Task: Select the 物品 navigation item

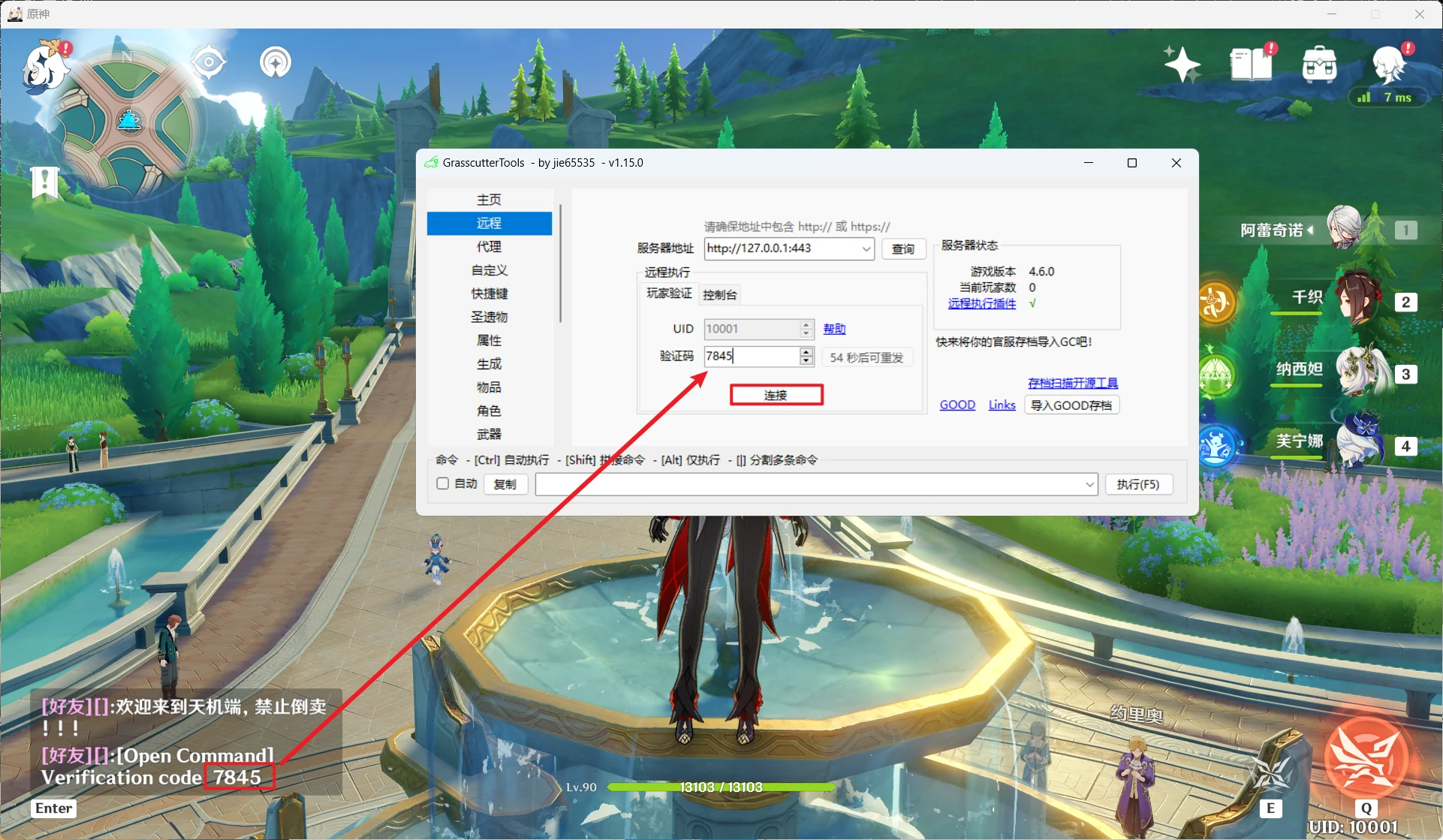Action: tap(489, 387)
